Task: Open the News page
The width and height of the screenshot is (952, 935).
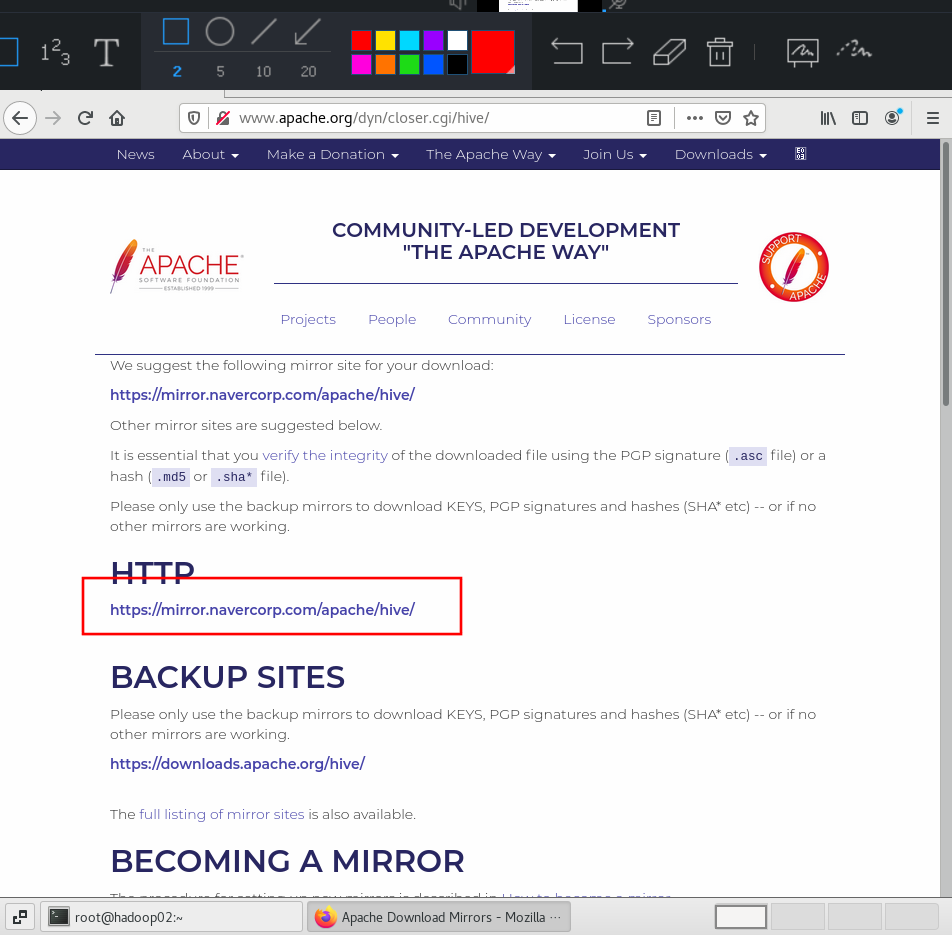Action: 135,154
